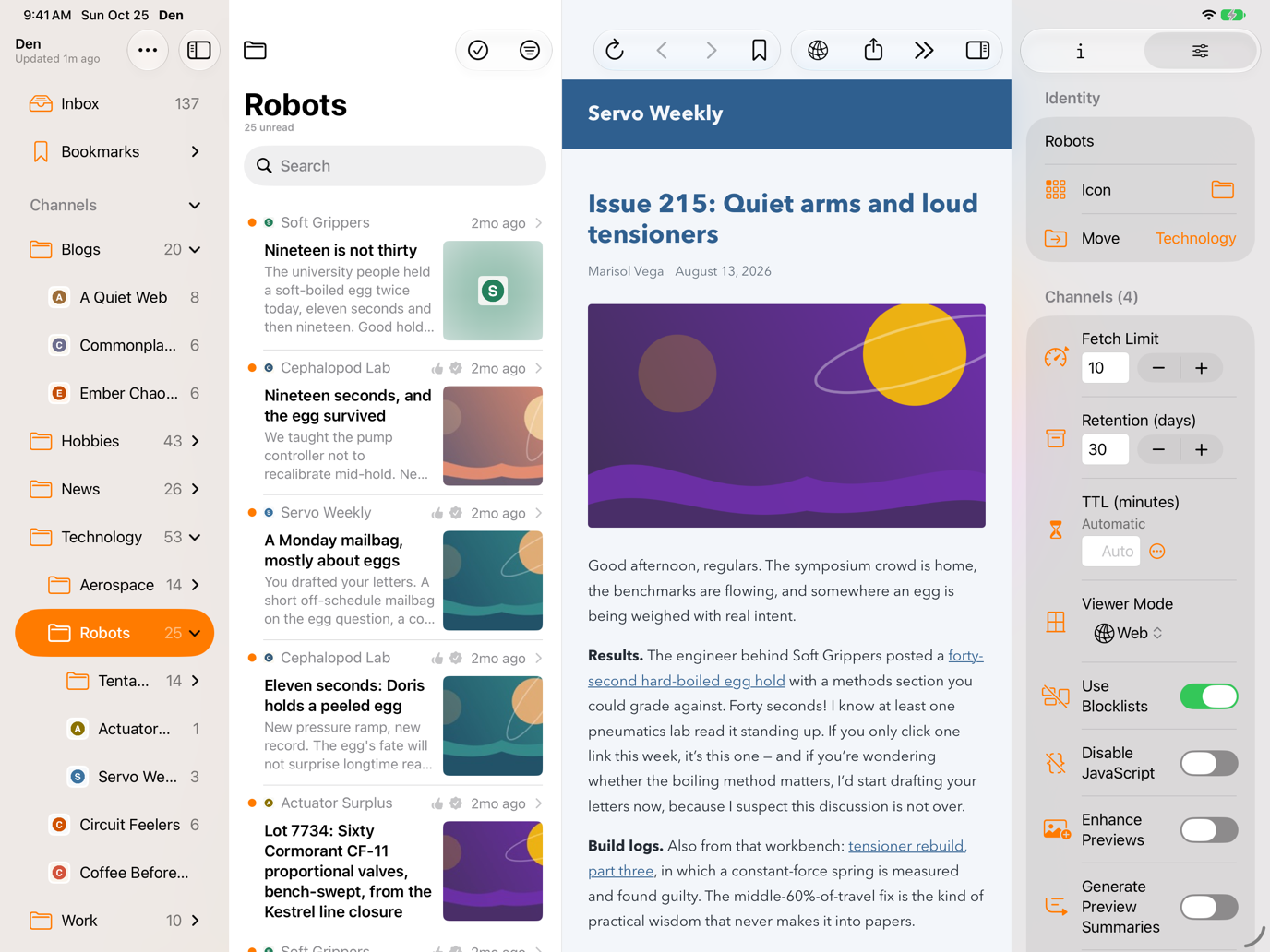
Task: Open the three-dot more options button
Action: point(148,50)
